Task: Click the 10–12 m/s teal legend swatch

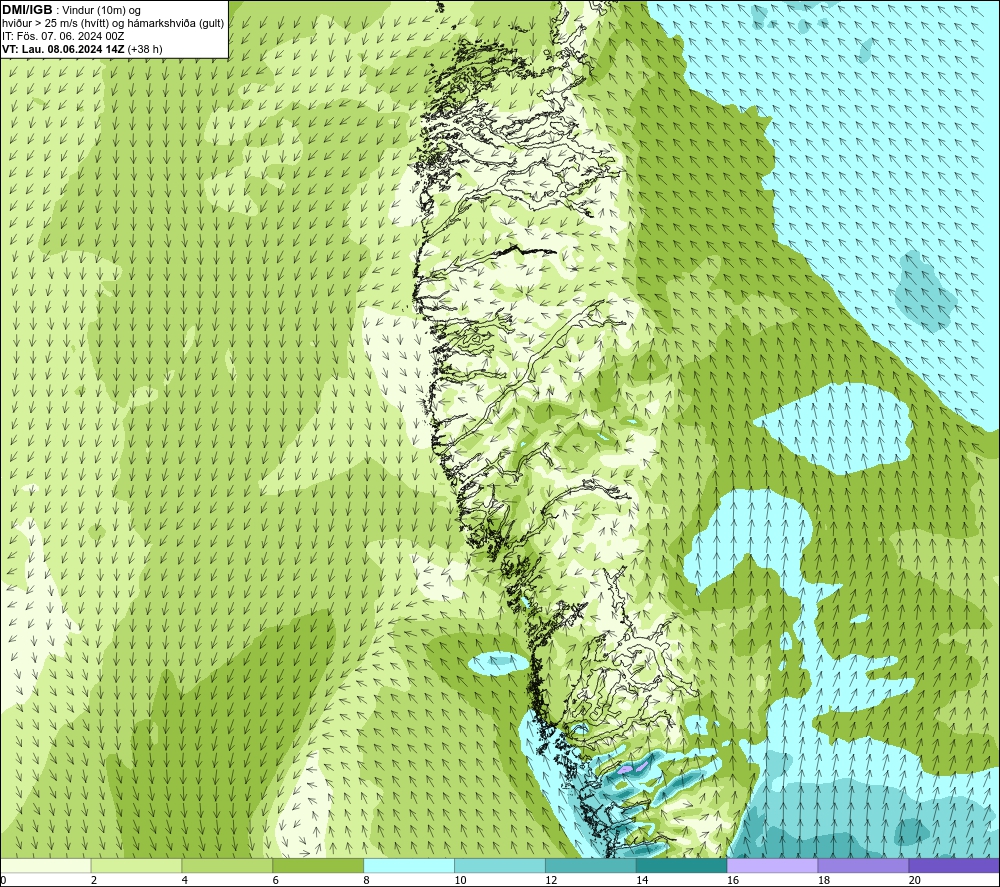Action: coord(500,865)
